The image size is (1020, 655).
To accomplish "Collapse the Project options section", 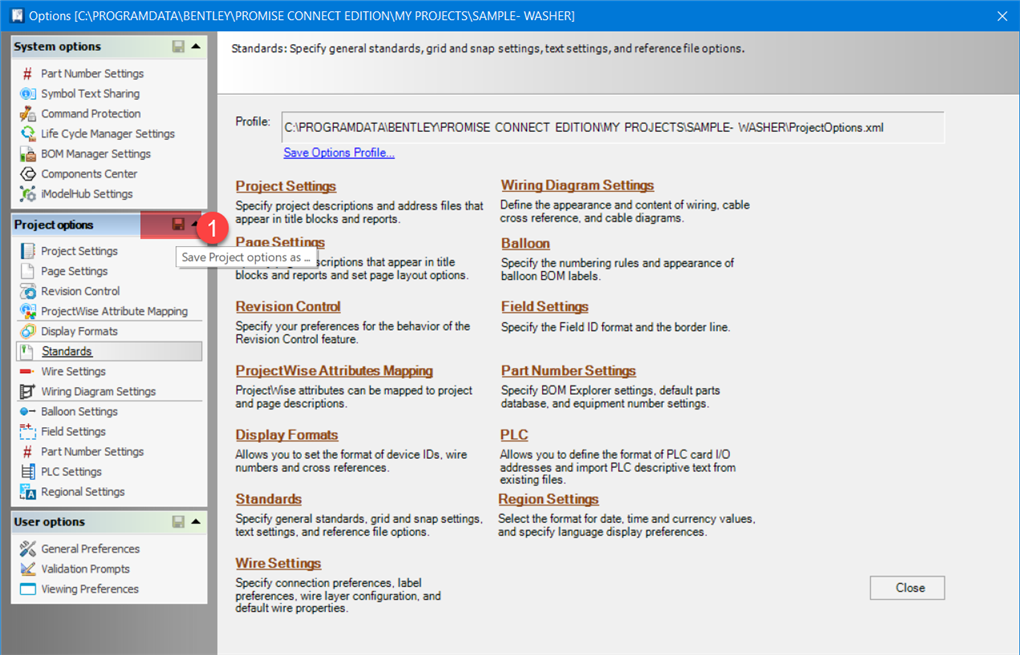I will pyautogui.click(x=196, y=224).
